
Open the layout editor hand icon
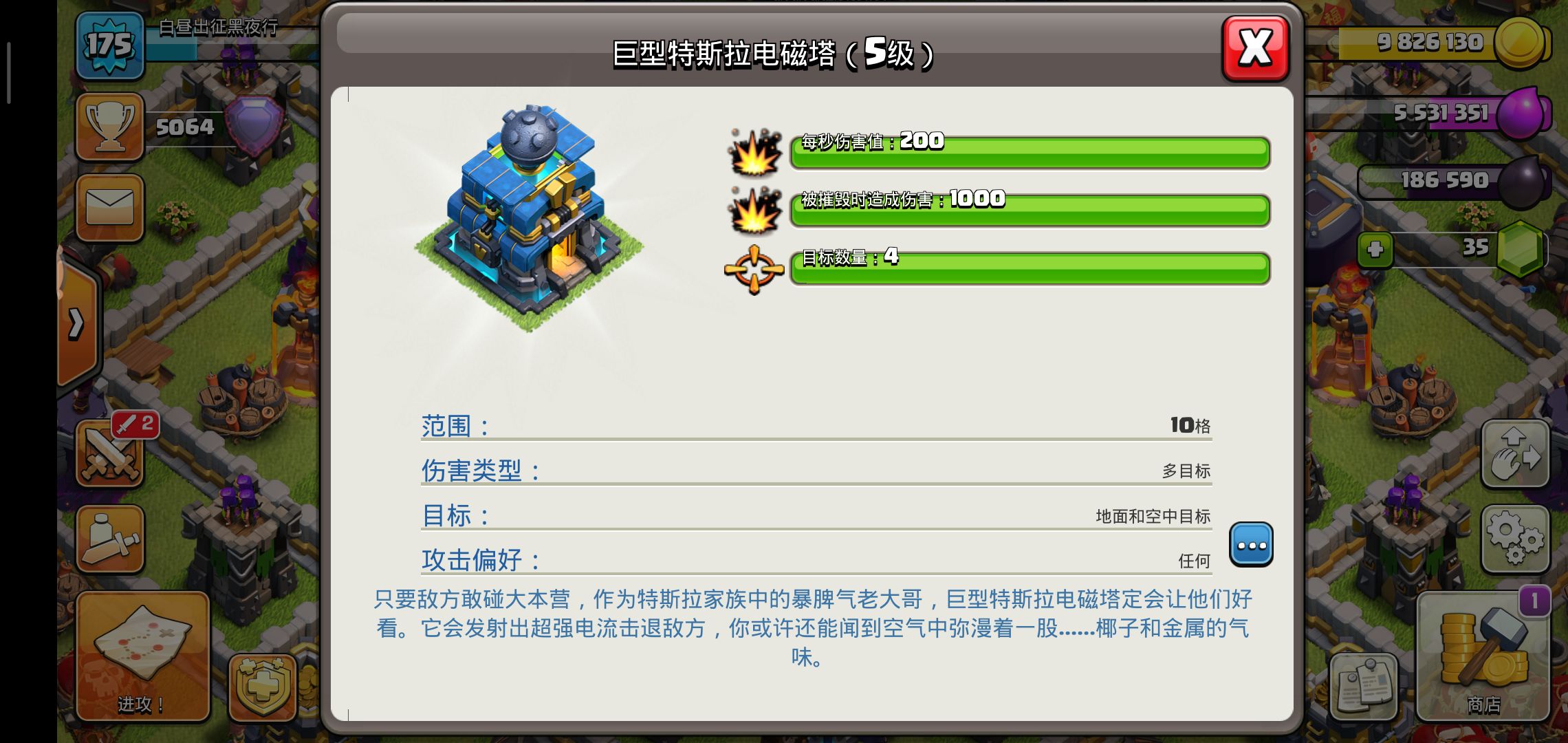1515,454
